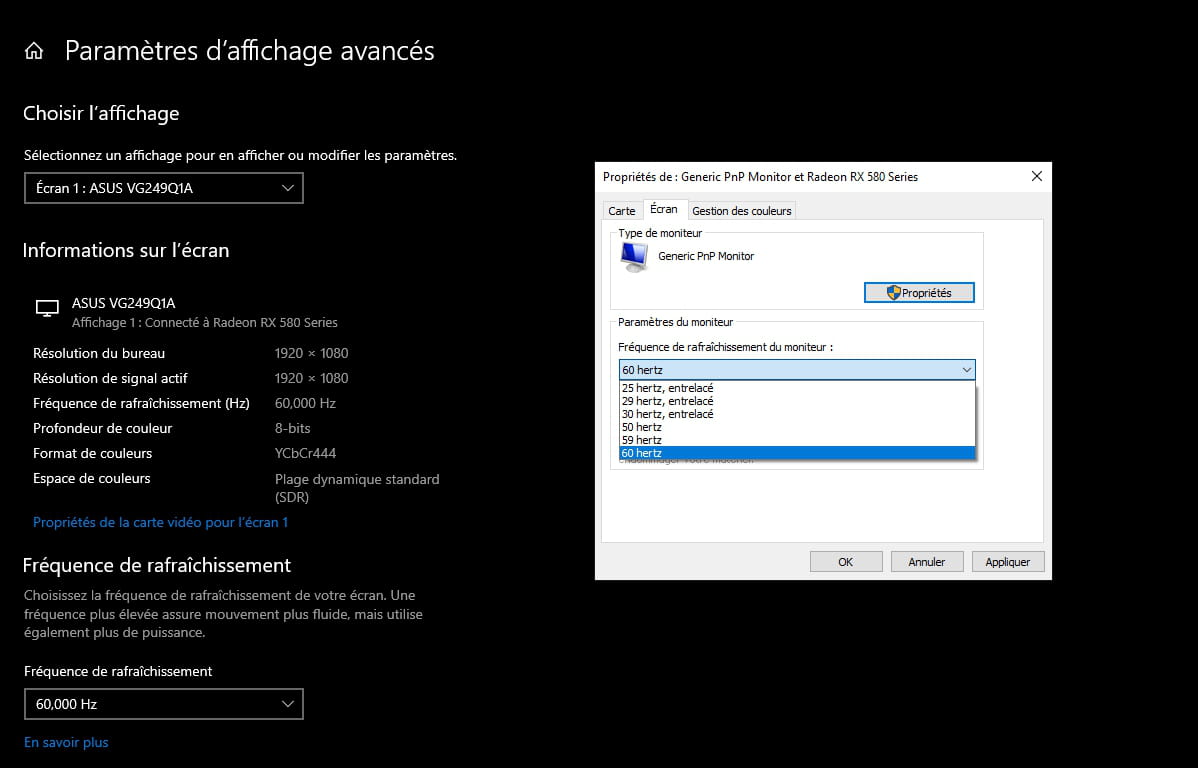Viewport: 1198px width, 768px height.
Task: Click the 8-bits color depth value
Action: click(292, 429)
